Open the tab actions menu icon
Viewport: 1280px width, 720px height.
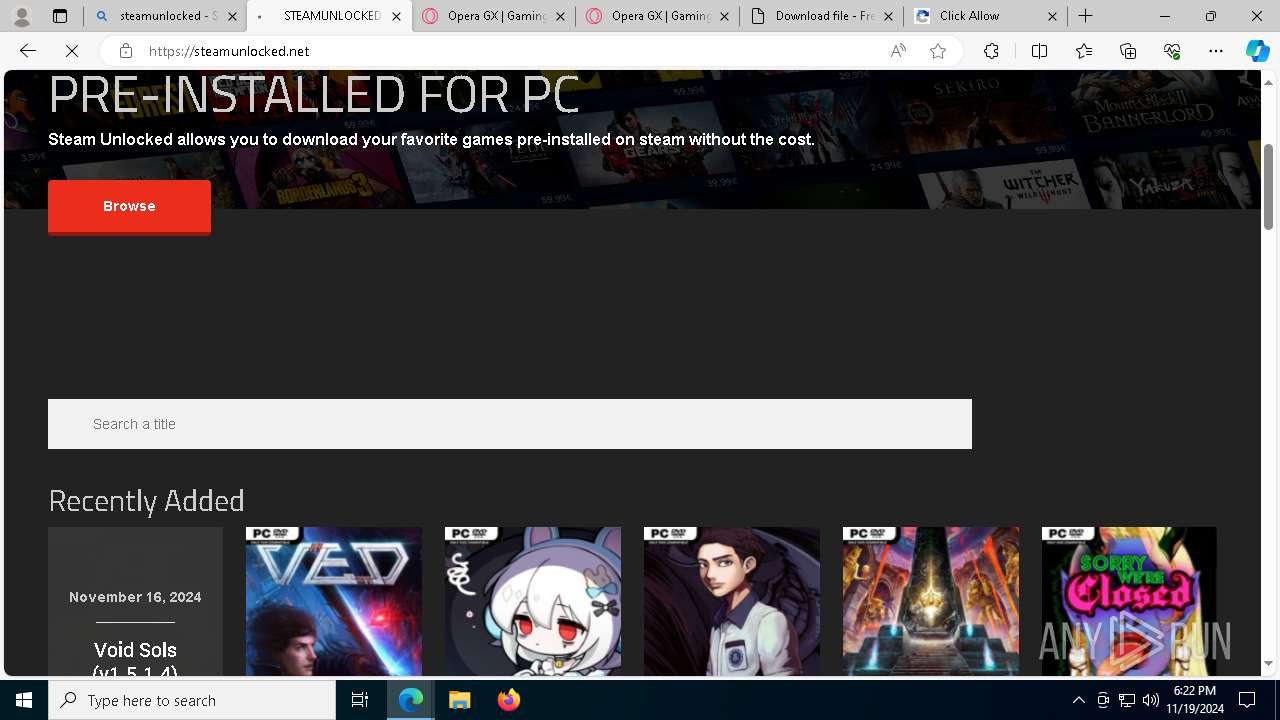60,16
